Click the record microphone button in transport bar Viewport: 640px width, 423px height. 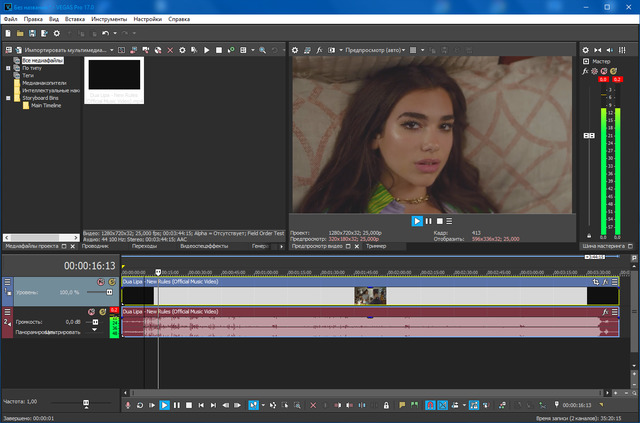127,405
